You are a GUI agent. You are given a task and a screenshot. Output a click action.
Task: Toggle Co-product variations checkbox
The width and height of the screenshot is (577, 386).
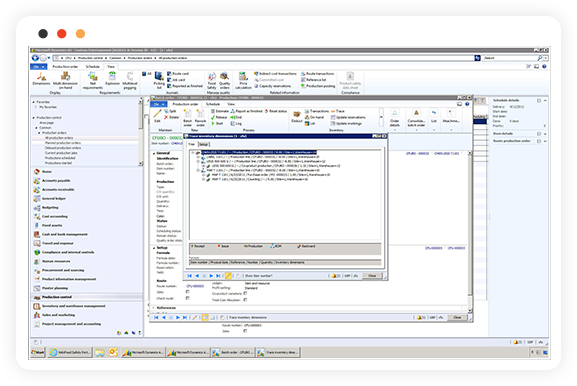click(245, 294)
